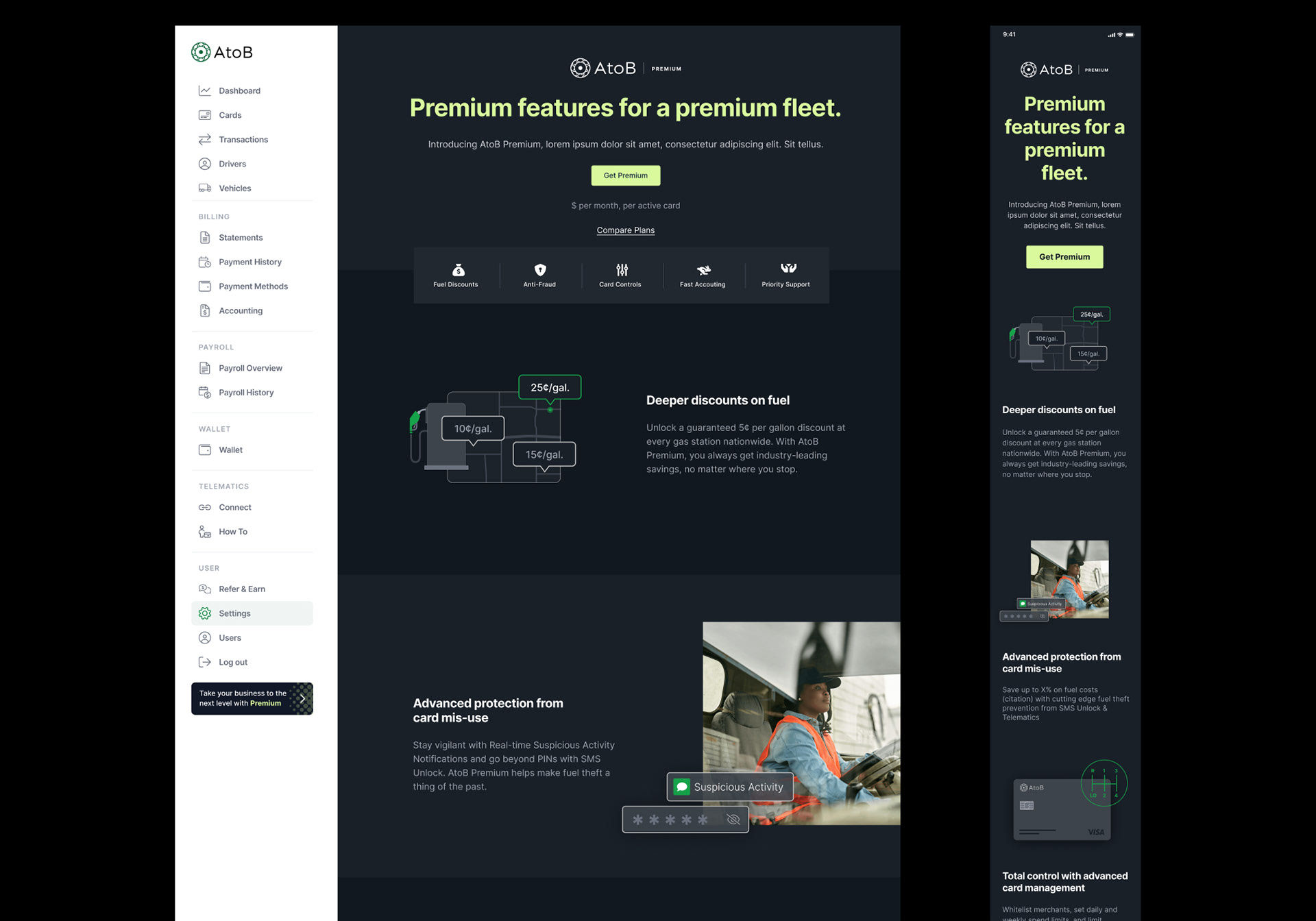Click the truck driver photo on desktop page

(801, 723)
